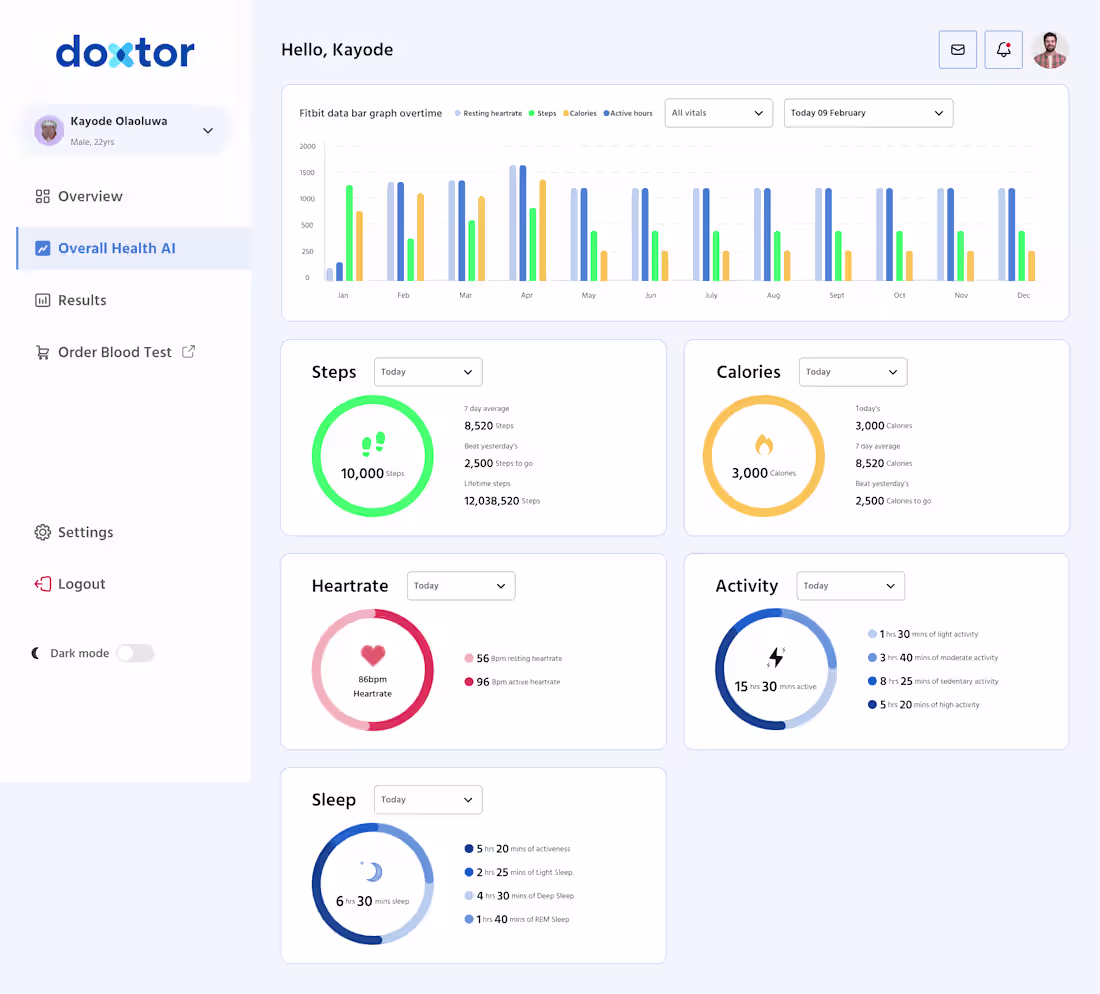Open the Today 09 February date selector

pos(868,113)
